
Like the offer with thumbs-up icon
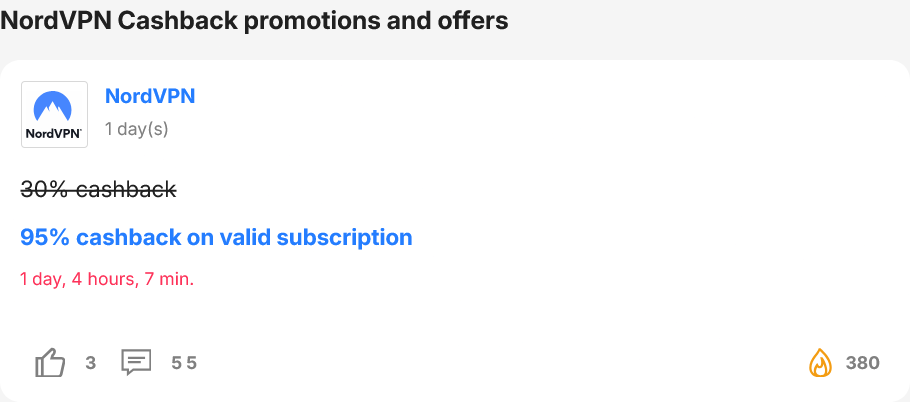[x=50, y=363]
